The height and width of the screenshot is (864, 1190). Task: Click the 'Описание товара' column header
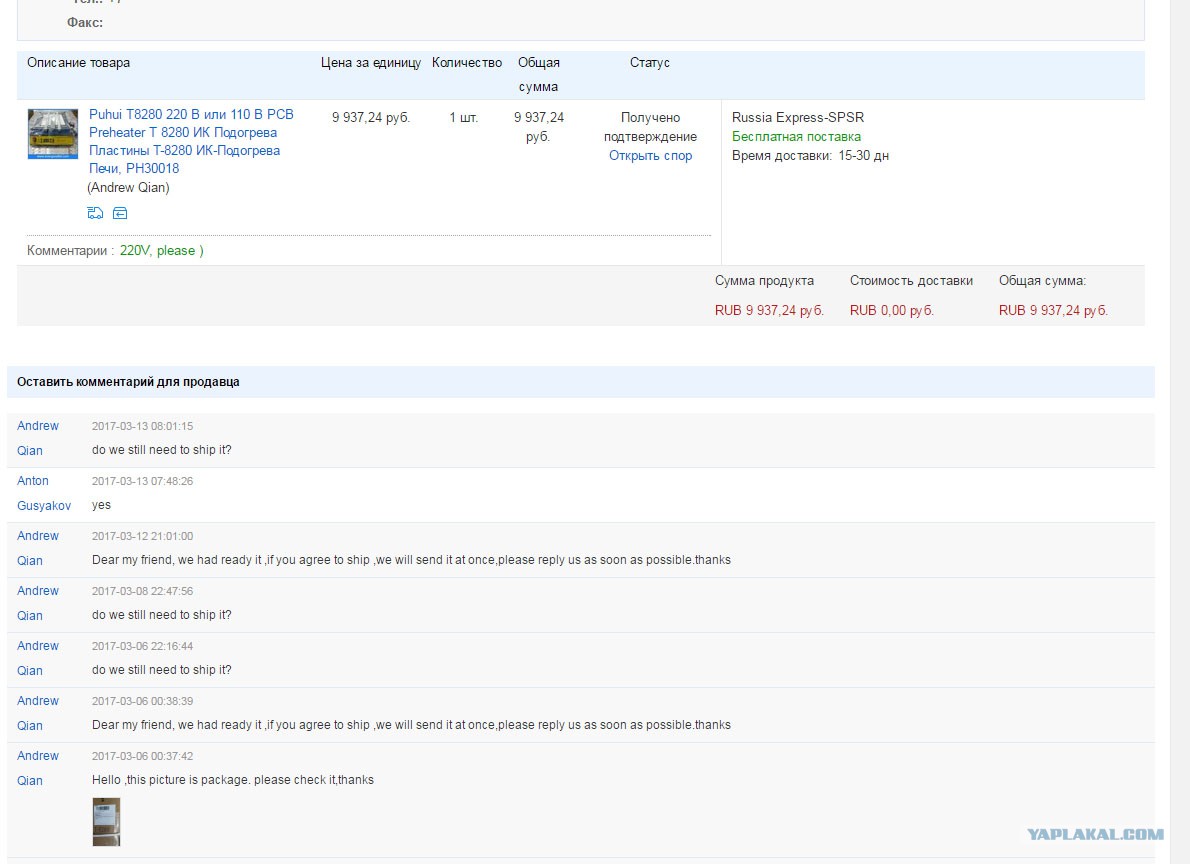point(78,63)
